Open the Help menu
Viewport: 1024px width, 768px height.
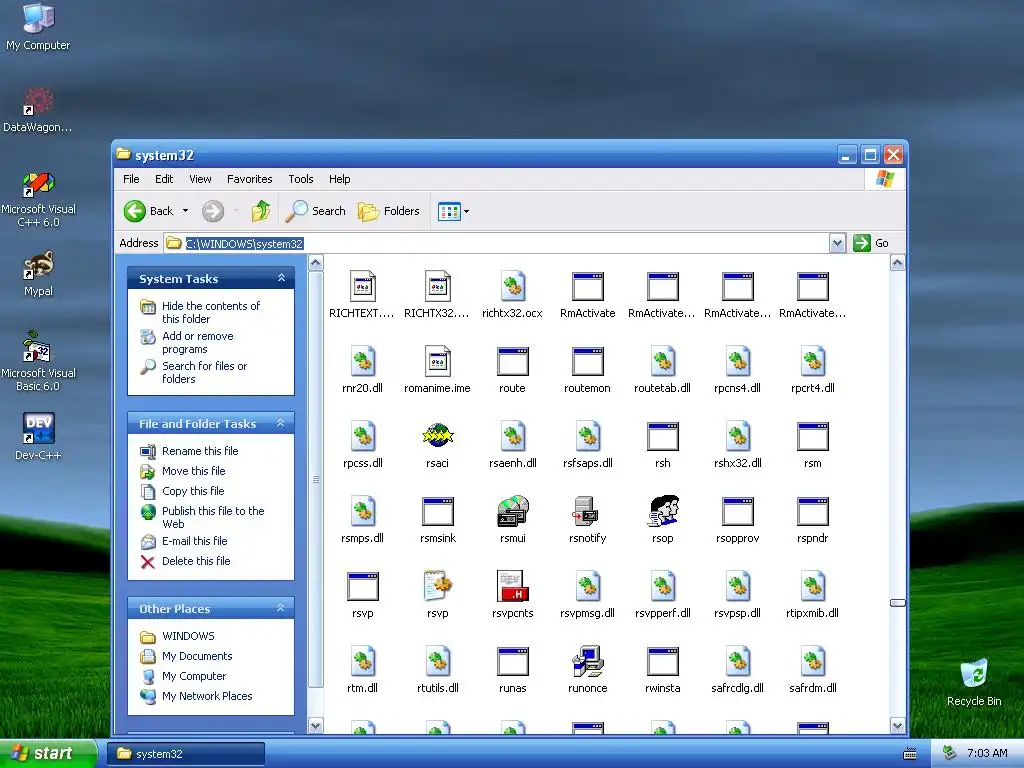pos(340,179)
